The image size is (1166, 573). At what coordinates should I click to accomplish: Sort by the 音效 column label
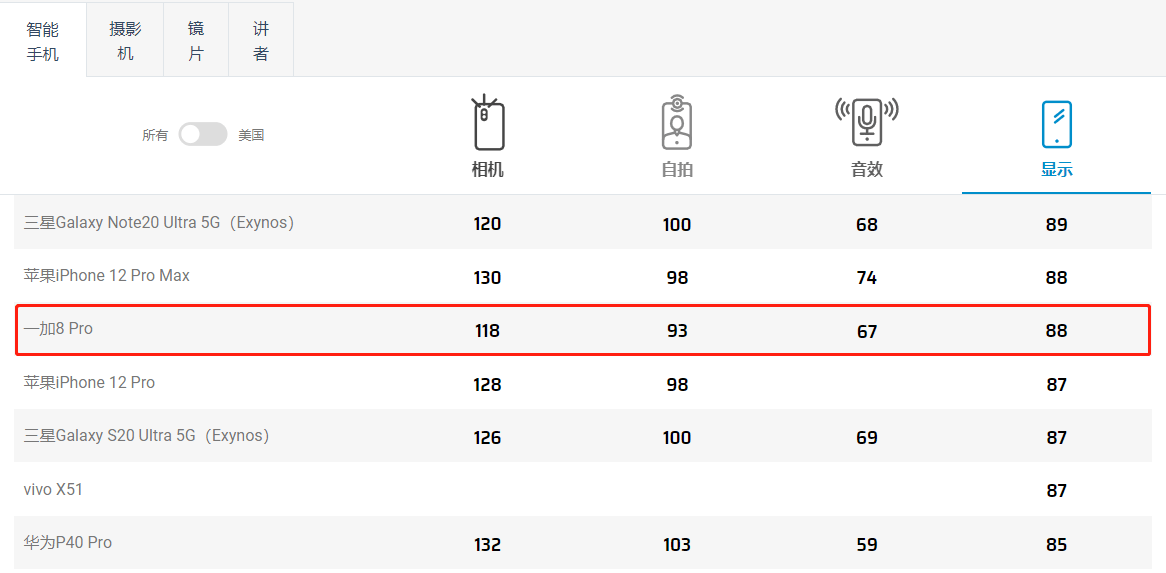tap(867, 170)
